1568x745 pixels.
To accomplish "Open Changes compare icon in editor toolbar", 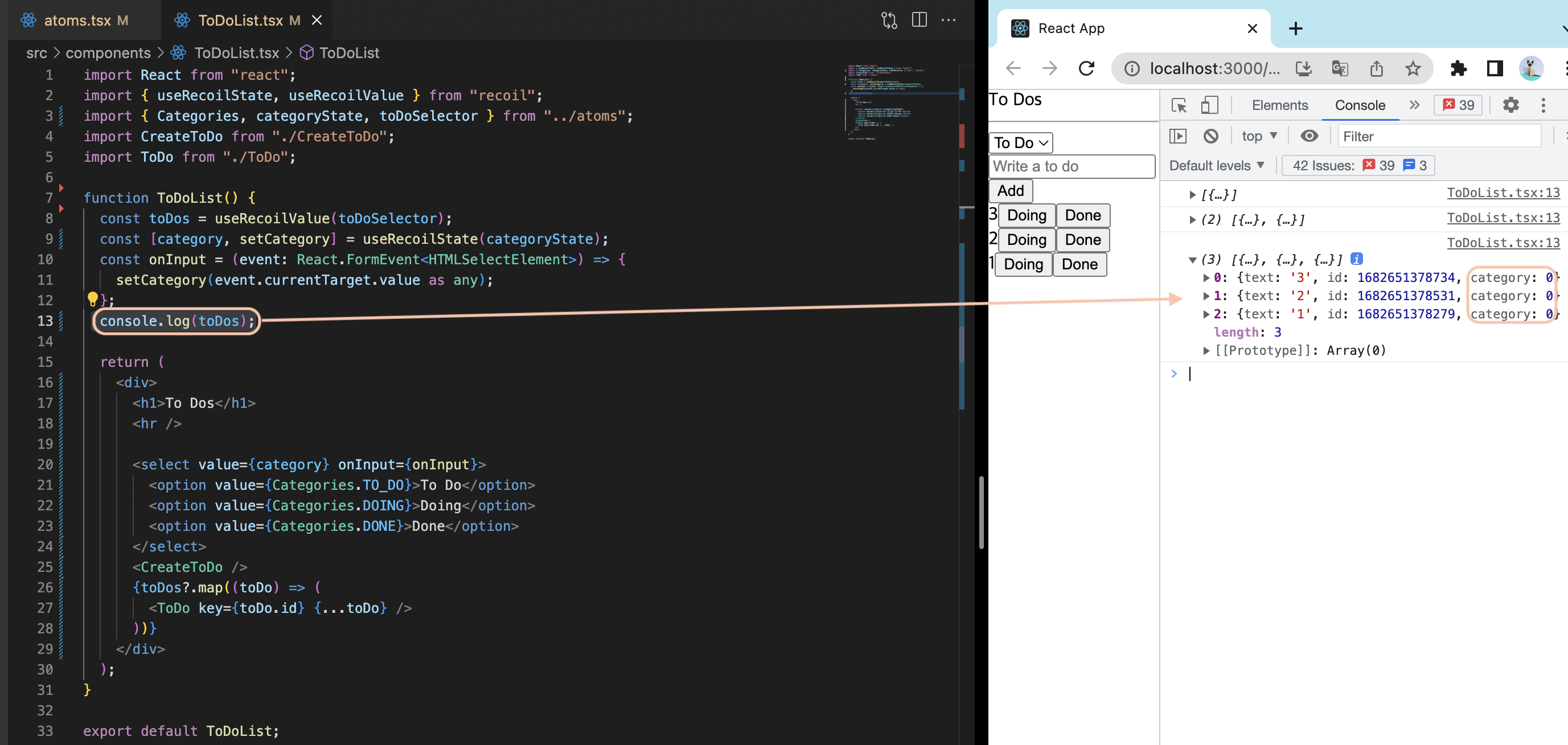I will point(889,20).
